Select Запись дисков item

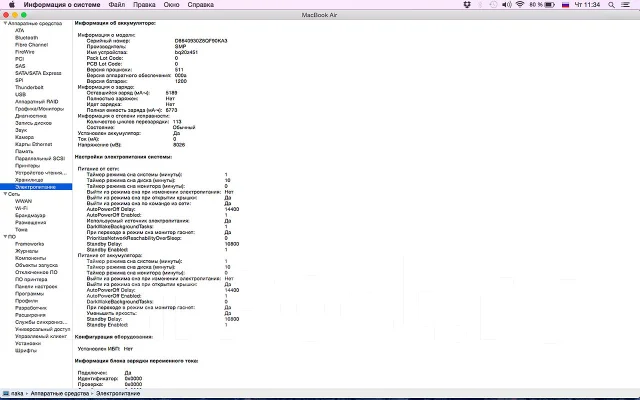(33, 123)
